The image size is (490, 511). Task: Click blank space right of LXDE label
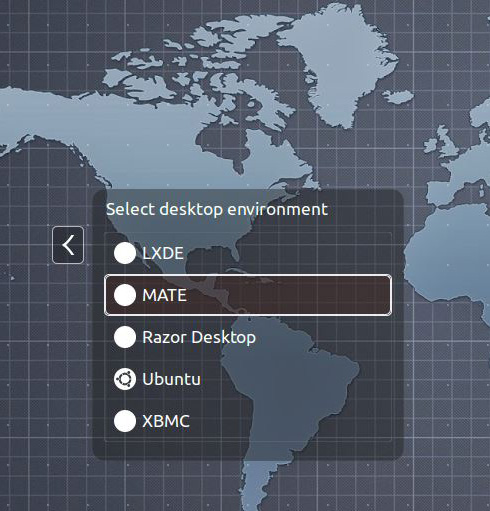click(x=287, y=253)
